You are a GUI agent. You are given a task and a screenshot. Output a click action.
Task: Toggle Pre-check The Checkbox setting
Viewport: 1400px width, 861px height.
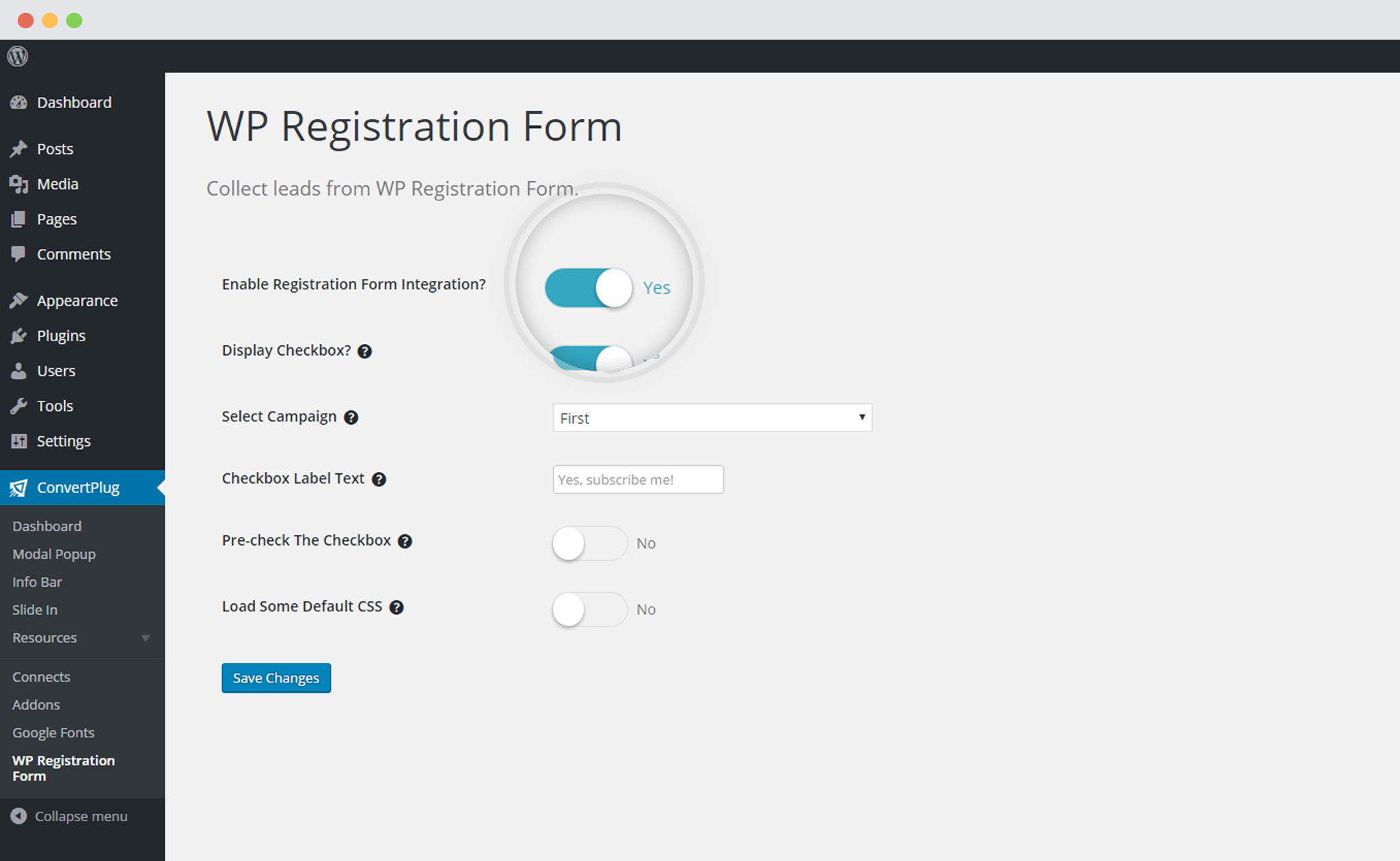pos(588,544)
